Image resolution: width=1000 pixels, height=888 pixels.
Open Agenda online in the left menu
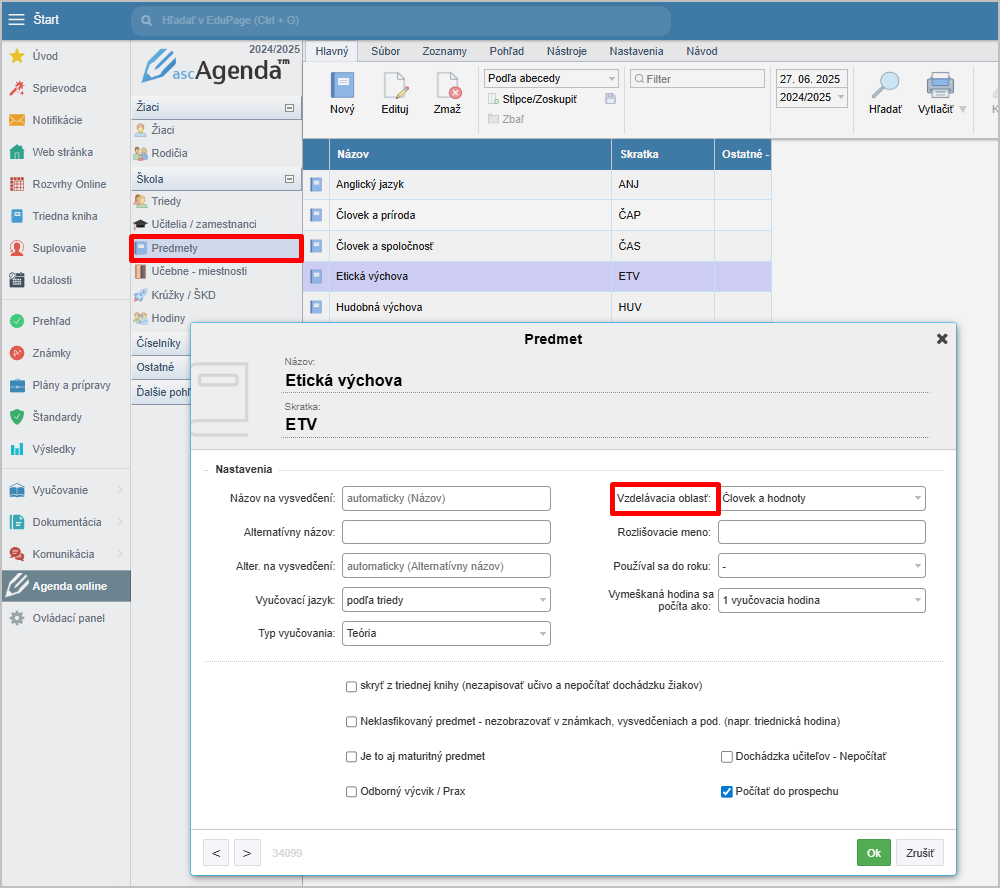coord(66,586)
